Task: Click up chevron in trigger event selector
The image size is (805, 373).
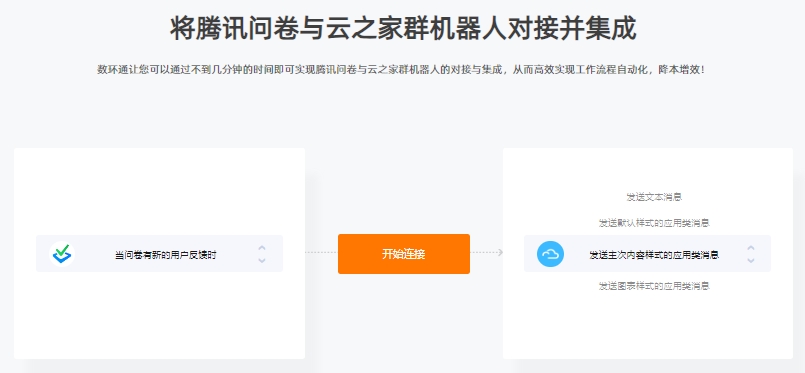Action: [x=262, y=248]
